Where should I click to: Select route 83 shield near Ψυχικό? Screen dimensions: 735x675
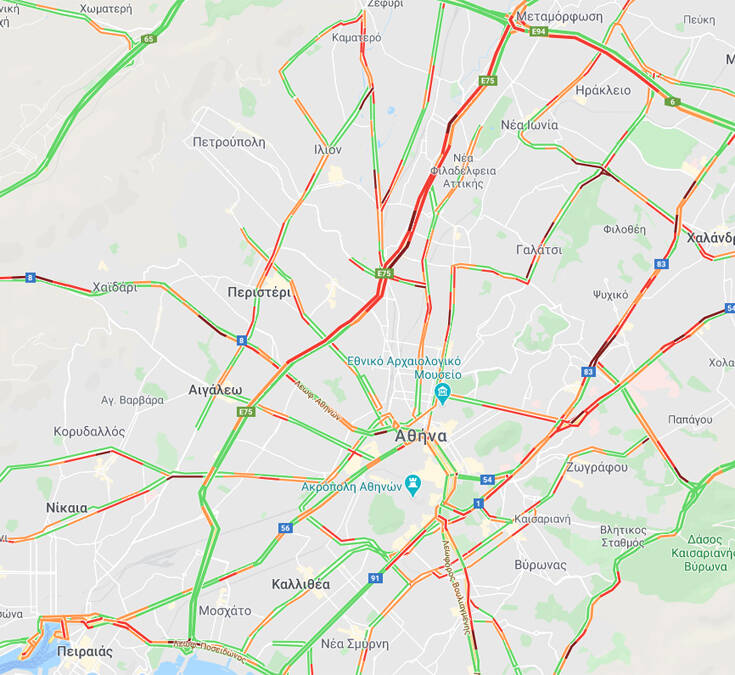pyautogui.click(x=661, y=264)
